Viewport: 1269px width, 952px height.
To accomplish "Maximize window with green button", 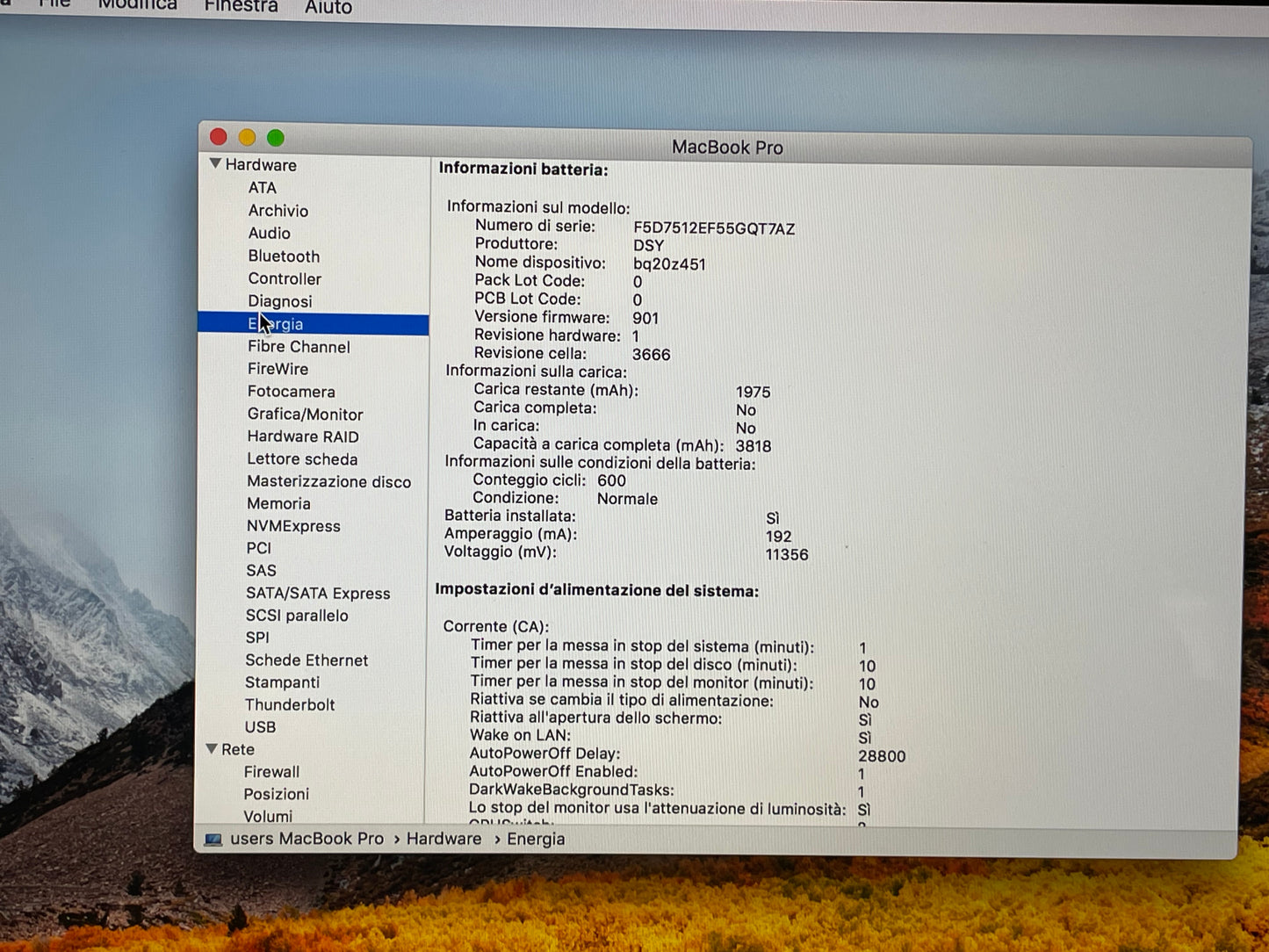I will point(276,138).
